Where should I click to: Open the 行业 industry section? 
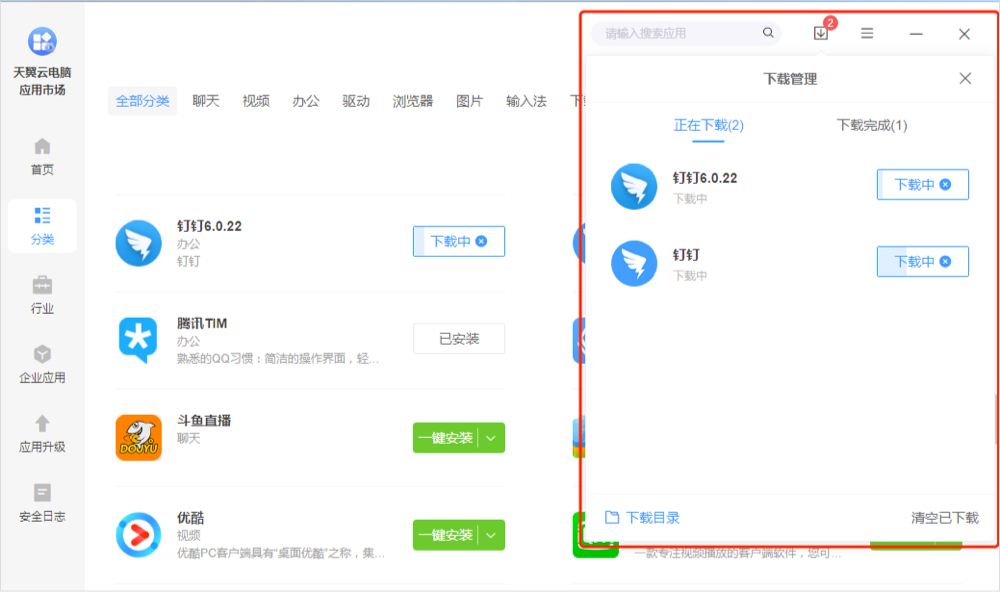pos(41,295)
